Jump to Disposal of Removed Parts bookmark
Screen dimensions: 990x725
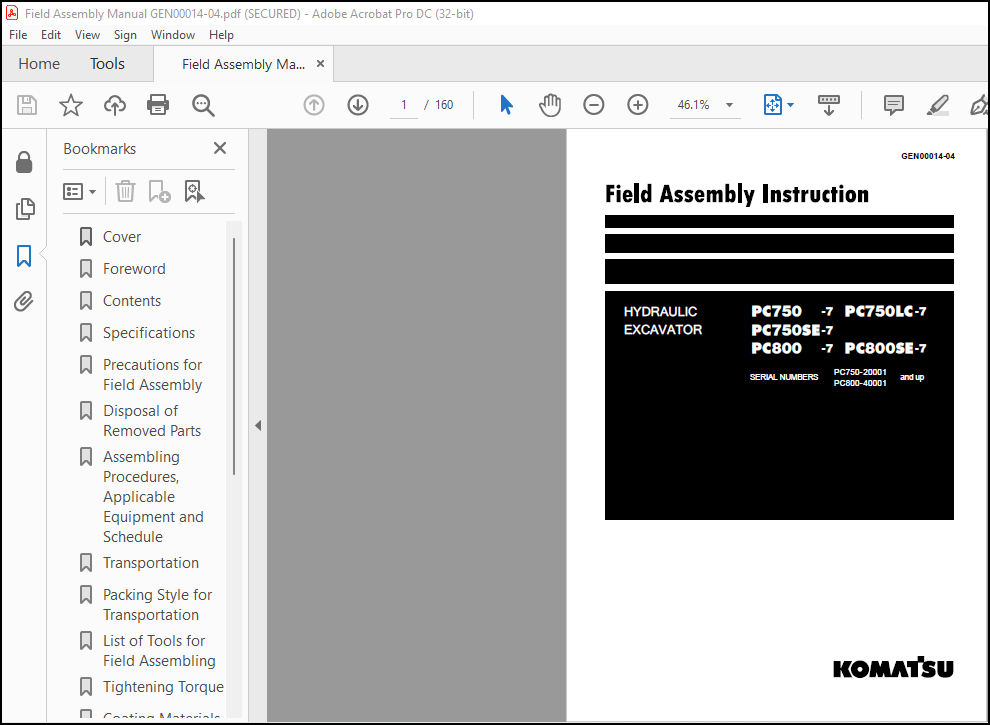[152, 421]
